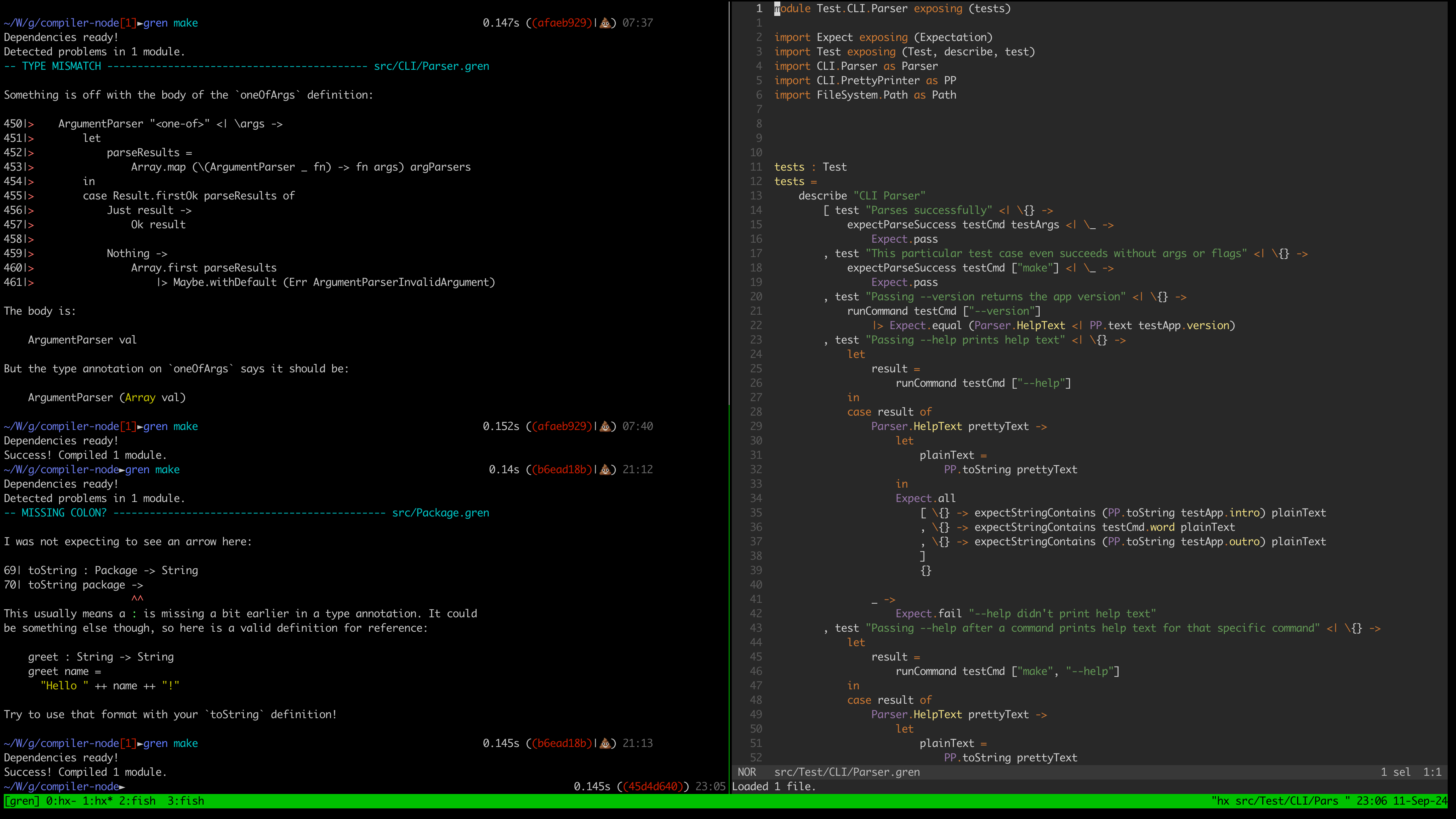Click 'testApp.intro' on editor line 35
The width and height of the screenshot is (1456, 819).
(1220, 513)
